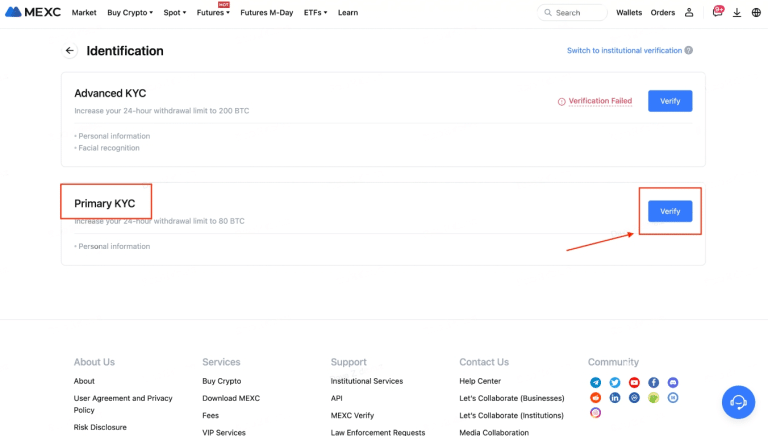Switch to institutional verification
Viewport: 768px width, 436px height.
coord(624,50)
